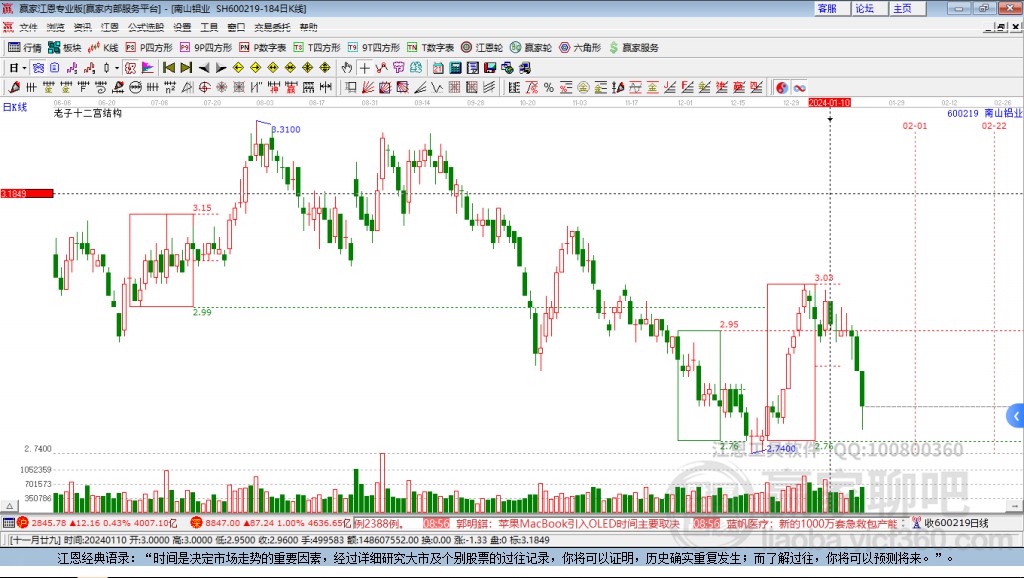Click the red 3.1849 price label

(27, 193)
